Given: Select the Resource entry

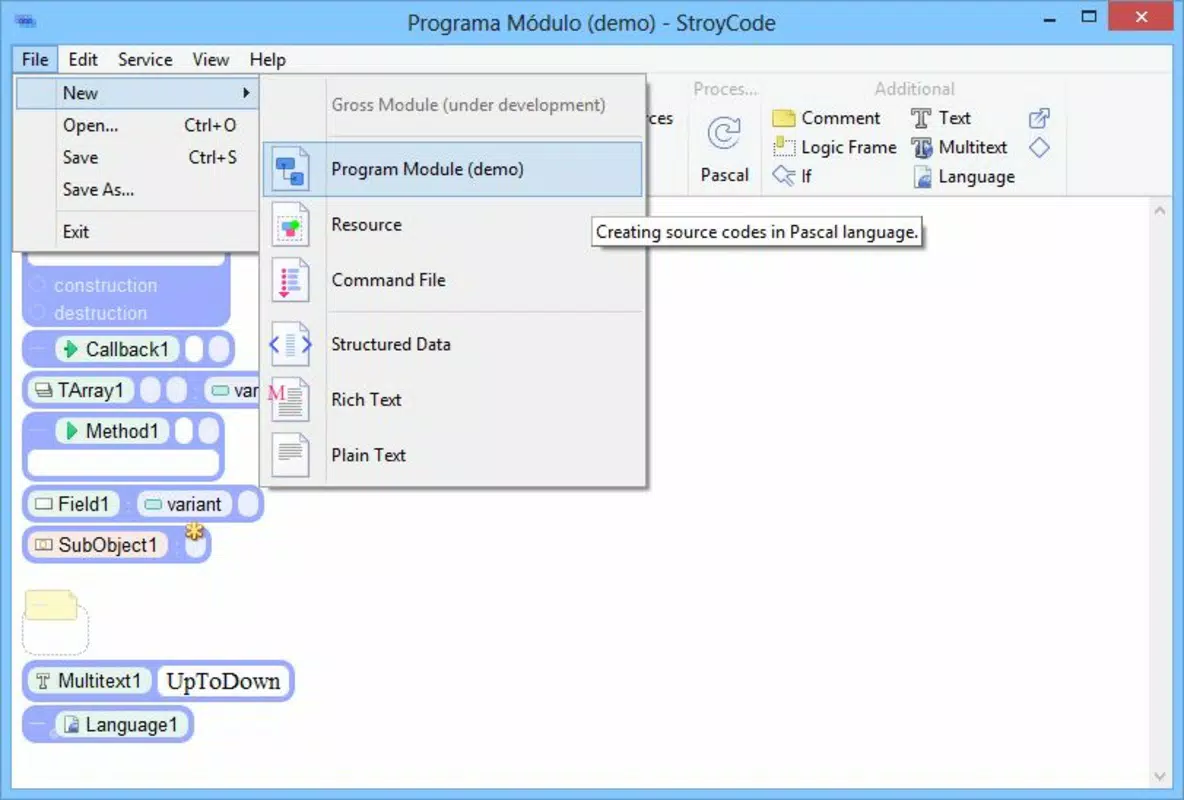Looking at the screenshot, I should tap(453, 224).
